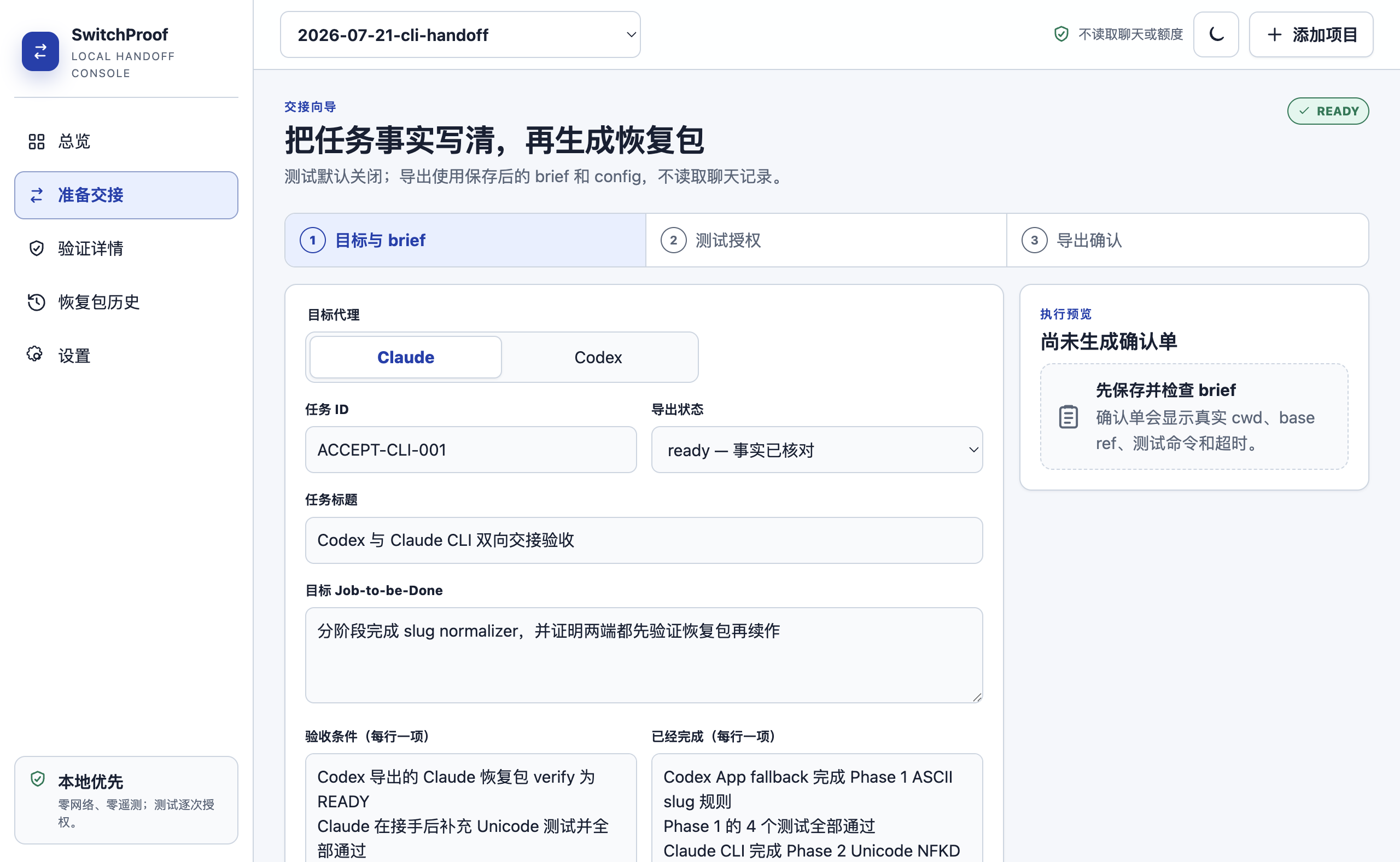Click the 尚未生成确认单 heading
Screen dimensions: 1400x862
pyautogui.click(x=1109, y=341)
